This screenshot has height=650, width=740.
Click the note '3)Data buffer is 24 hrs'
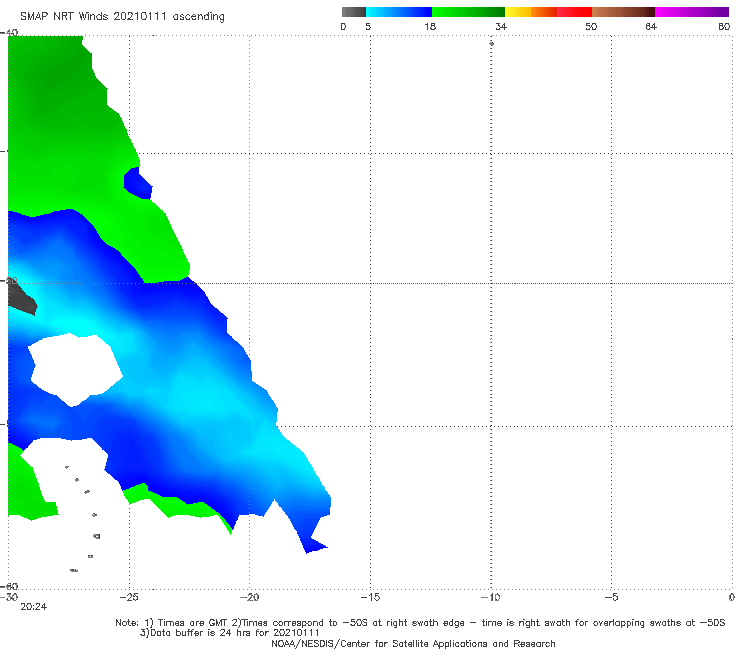(229, 633)
